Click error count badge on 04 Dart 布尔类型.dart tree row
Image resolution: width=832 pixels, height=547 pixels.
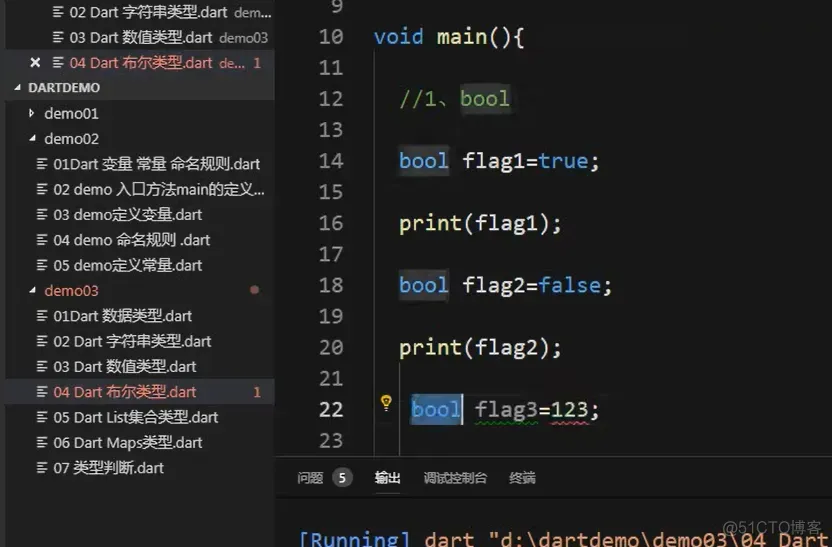point(257,392)
